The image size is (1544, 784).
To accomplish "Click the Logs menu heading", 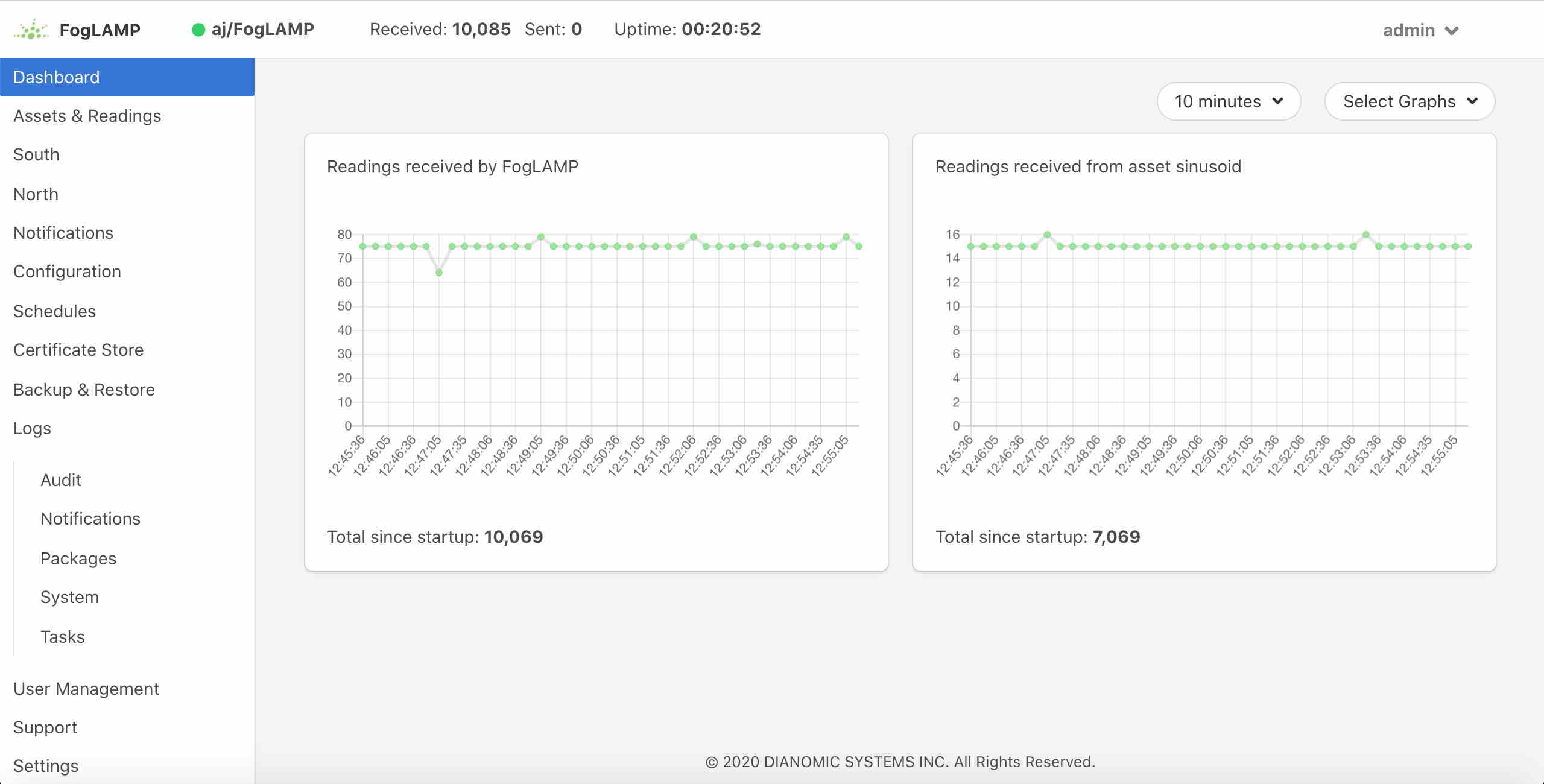I will click(x=32, y=428).
